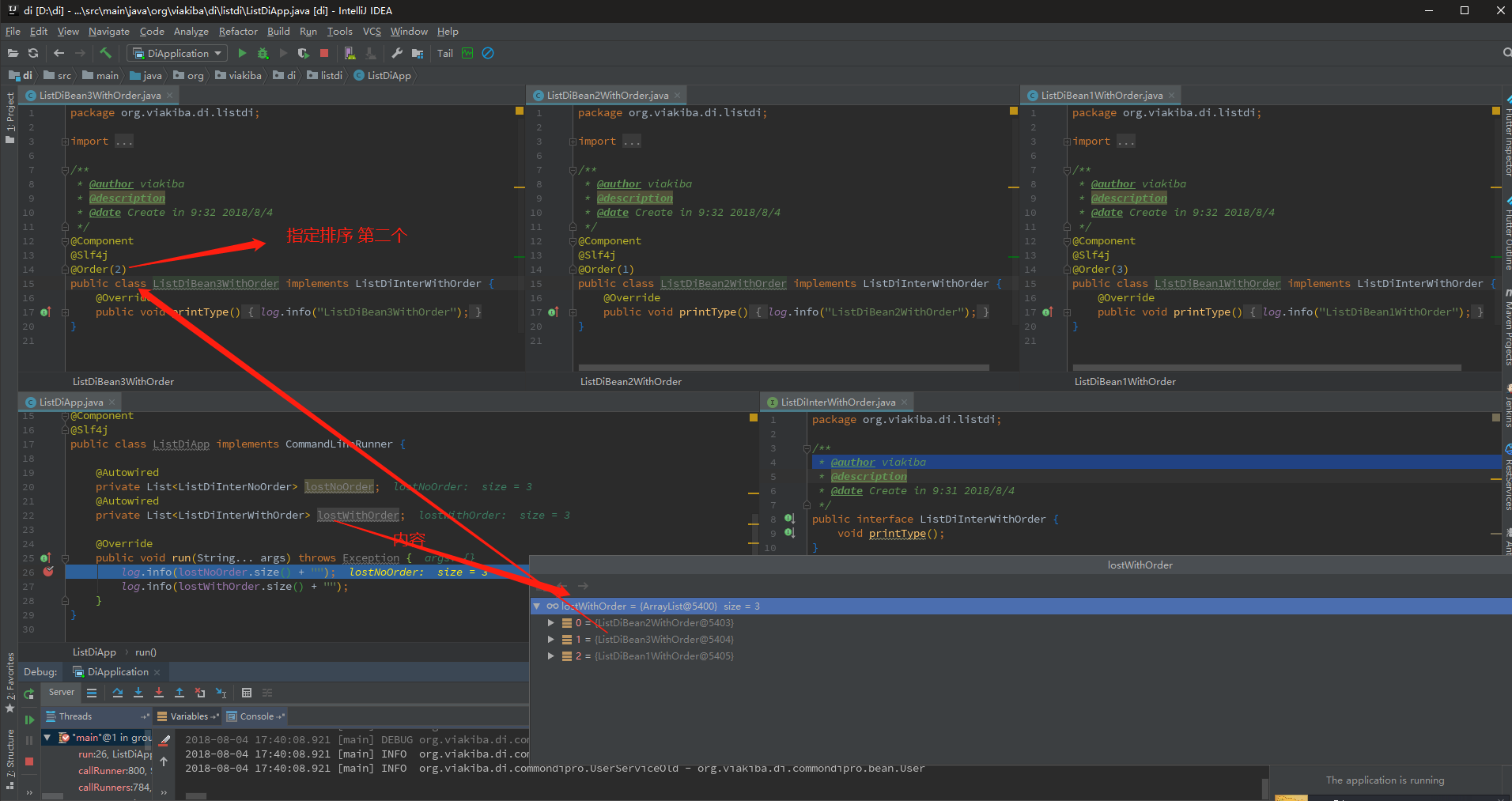This screenshot has width=1512, height=801.
Task: Click the blue circle-slash toolbar icon
Action: tap(488, 53)
